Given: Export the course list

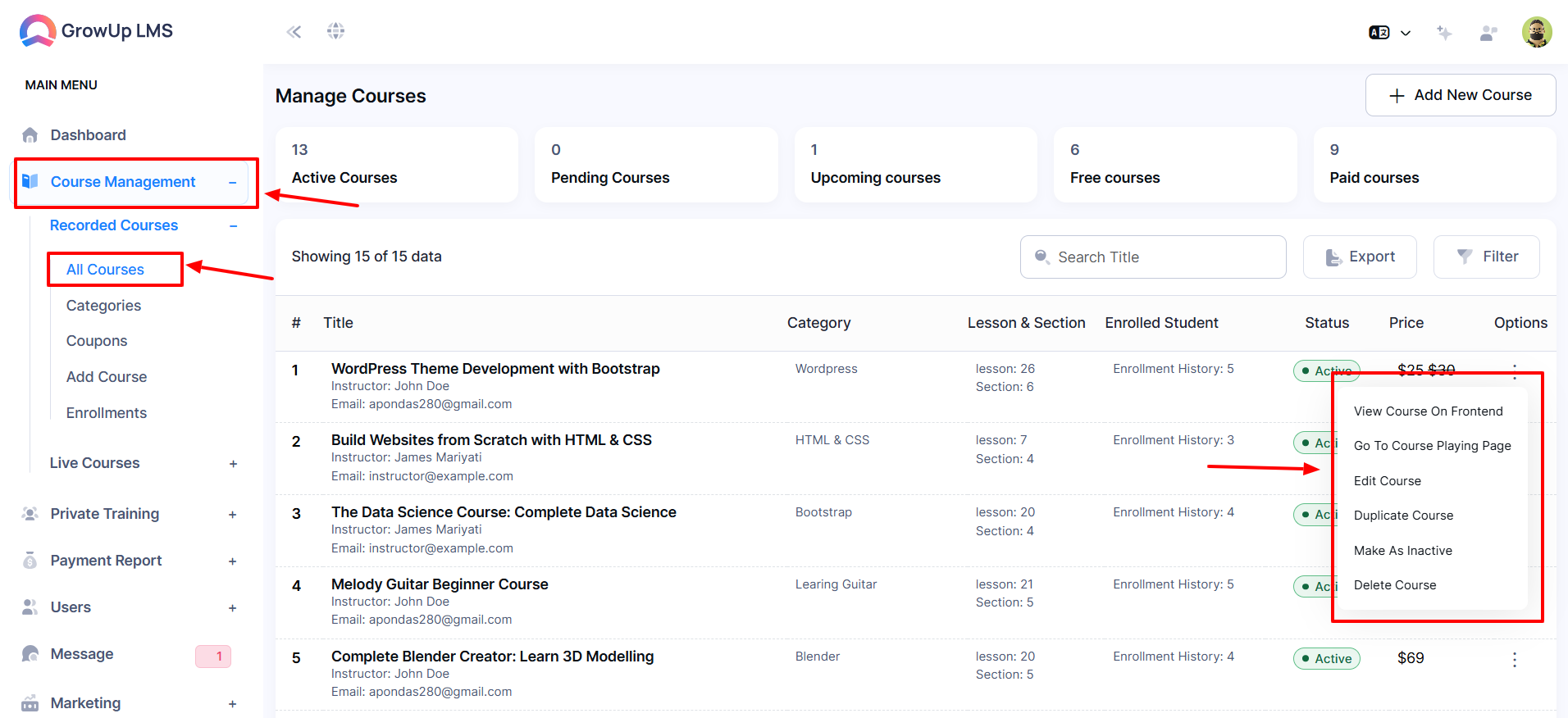Looking at the screenshot, I should point(1360,257).
